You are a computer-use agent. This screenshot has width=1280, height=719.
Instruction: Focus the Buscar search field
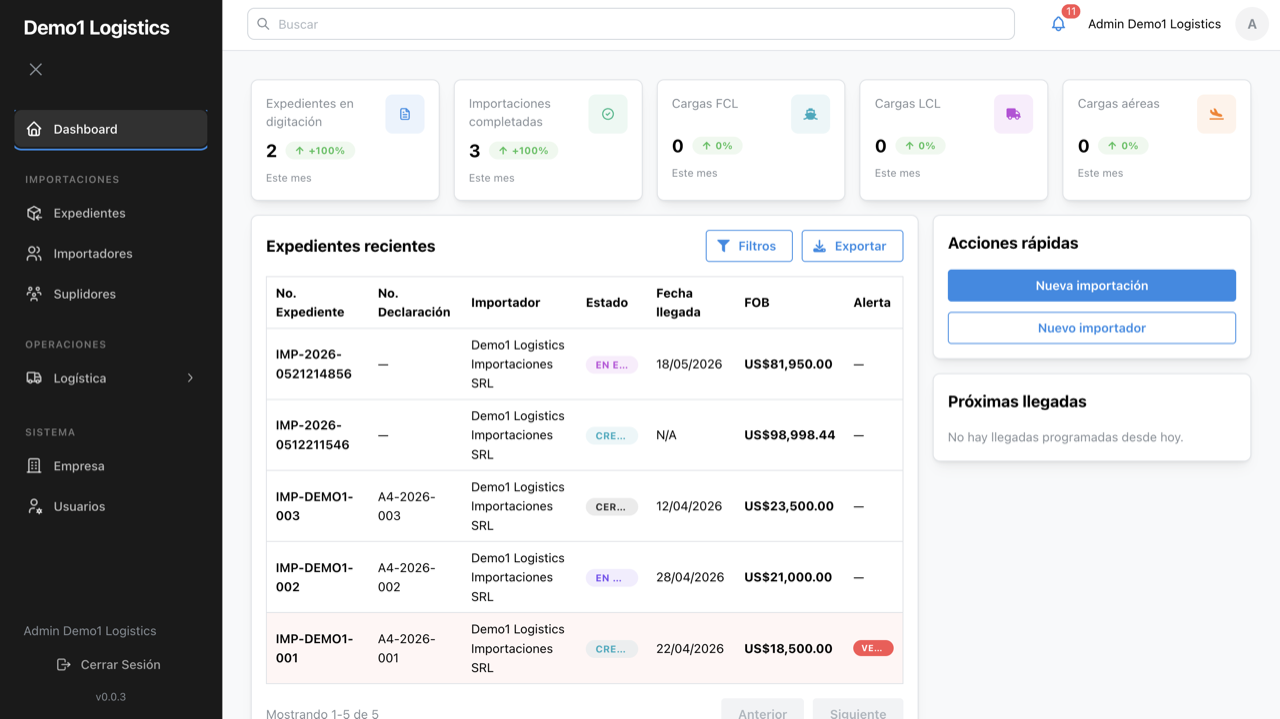point(631,24)
